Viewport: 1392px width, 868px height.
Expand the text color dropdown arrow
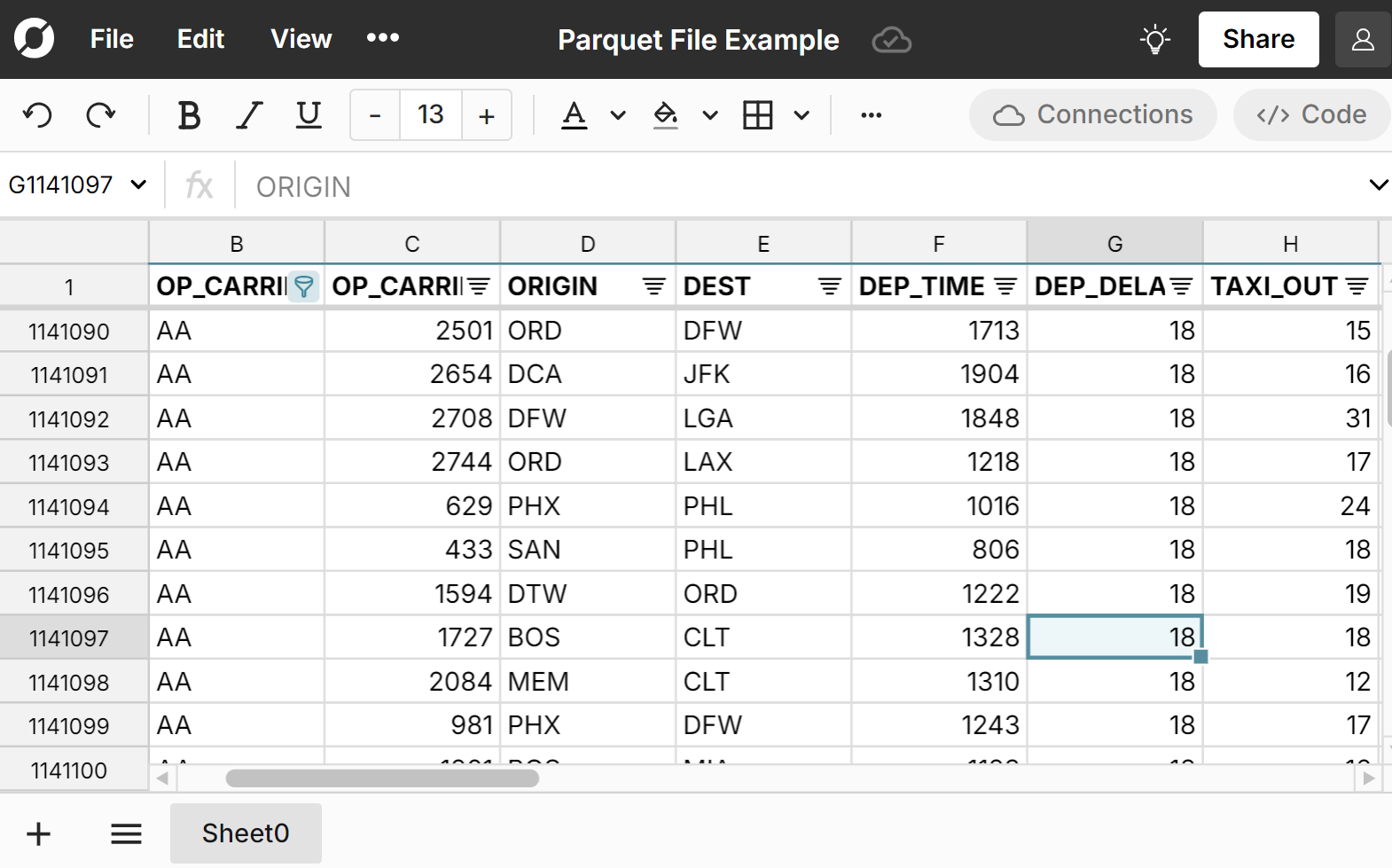[618, 115]
